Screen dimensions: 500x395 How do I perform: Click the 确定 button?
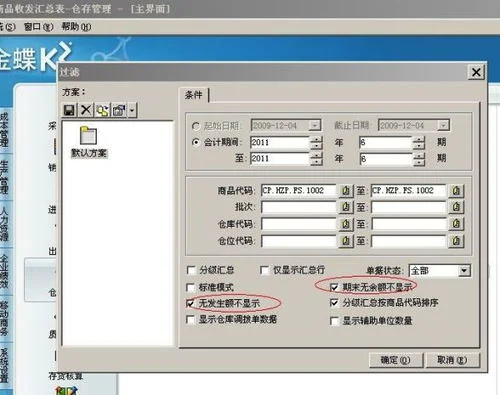coord(396,360)
